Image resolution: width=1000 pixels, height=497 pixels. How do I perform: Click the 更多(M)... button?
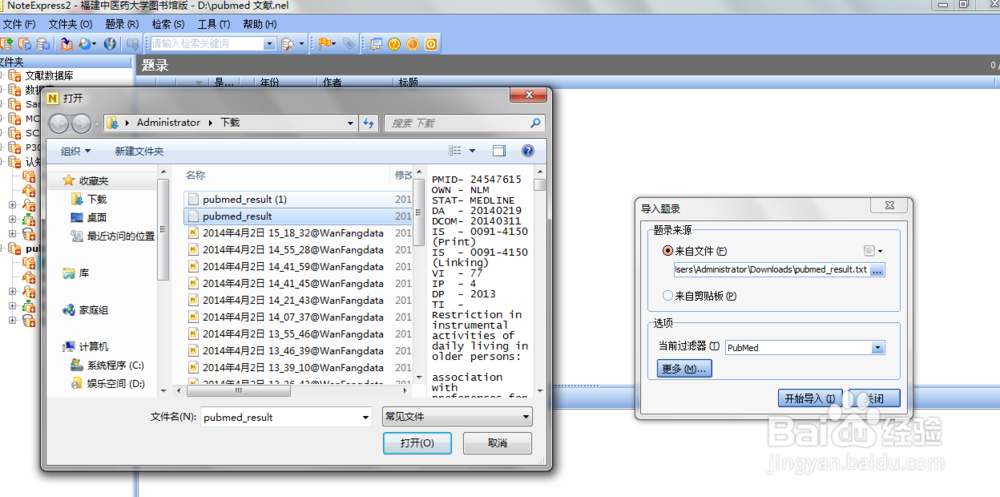(684, 369)
